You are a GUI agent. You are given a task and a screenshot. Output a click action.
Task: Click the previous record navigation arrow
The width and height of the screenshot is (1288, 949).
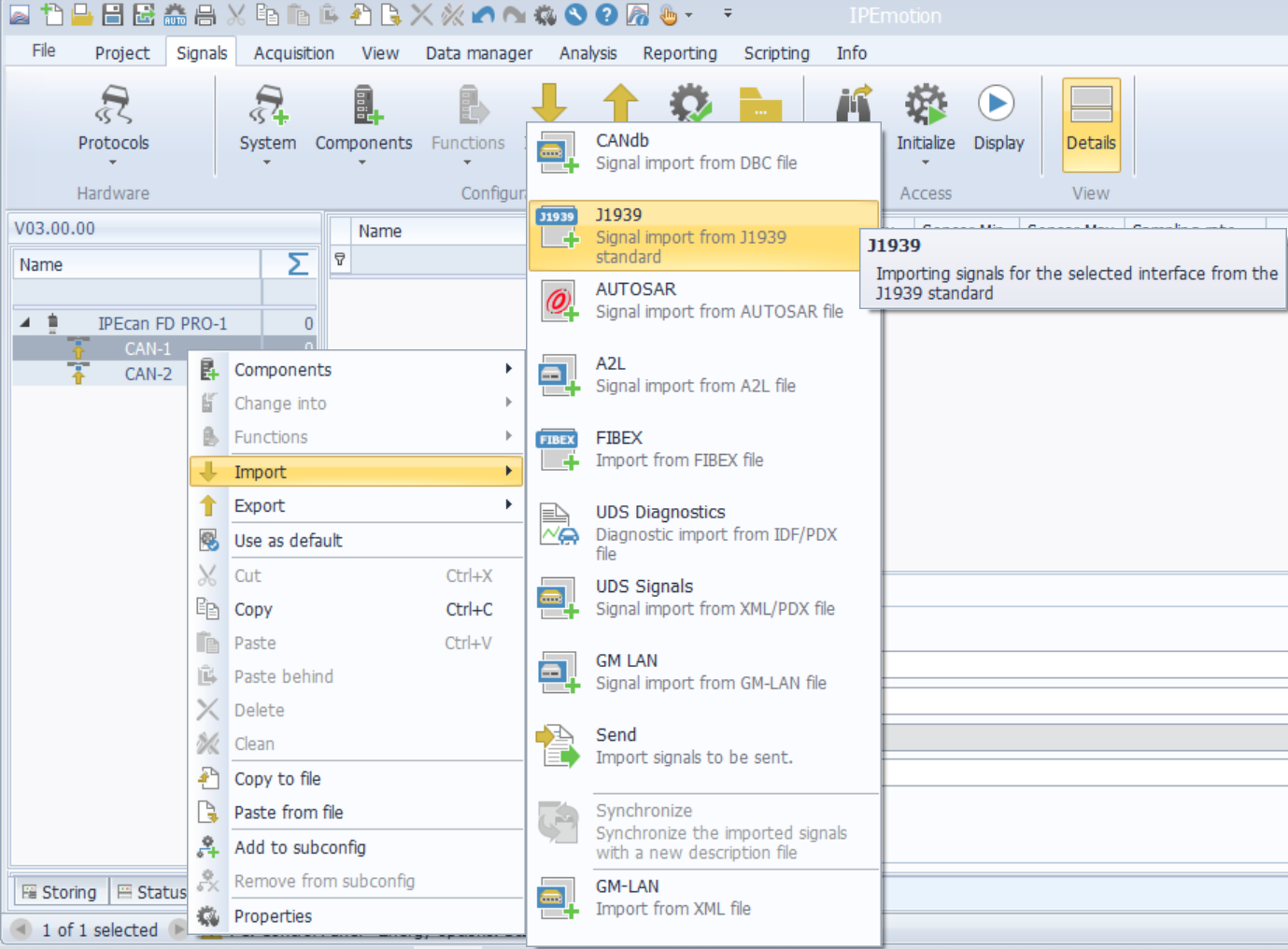pyautogui.click(x=21, y=929)
